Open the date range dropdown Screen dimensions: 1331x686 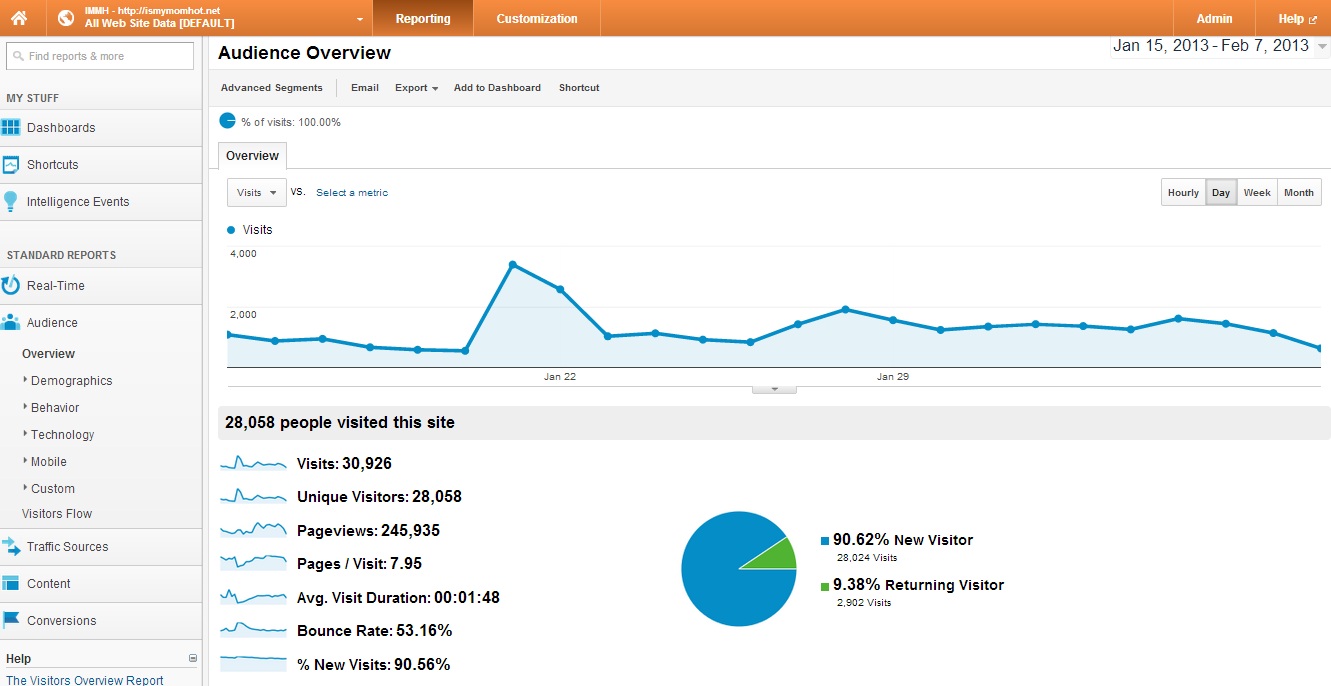tap(1220, 46)
